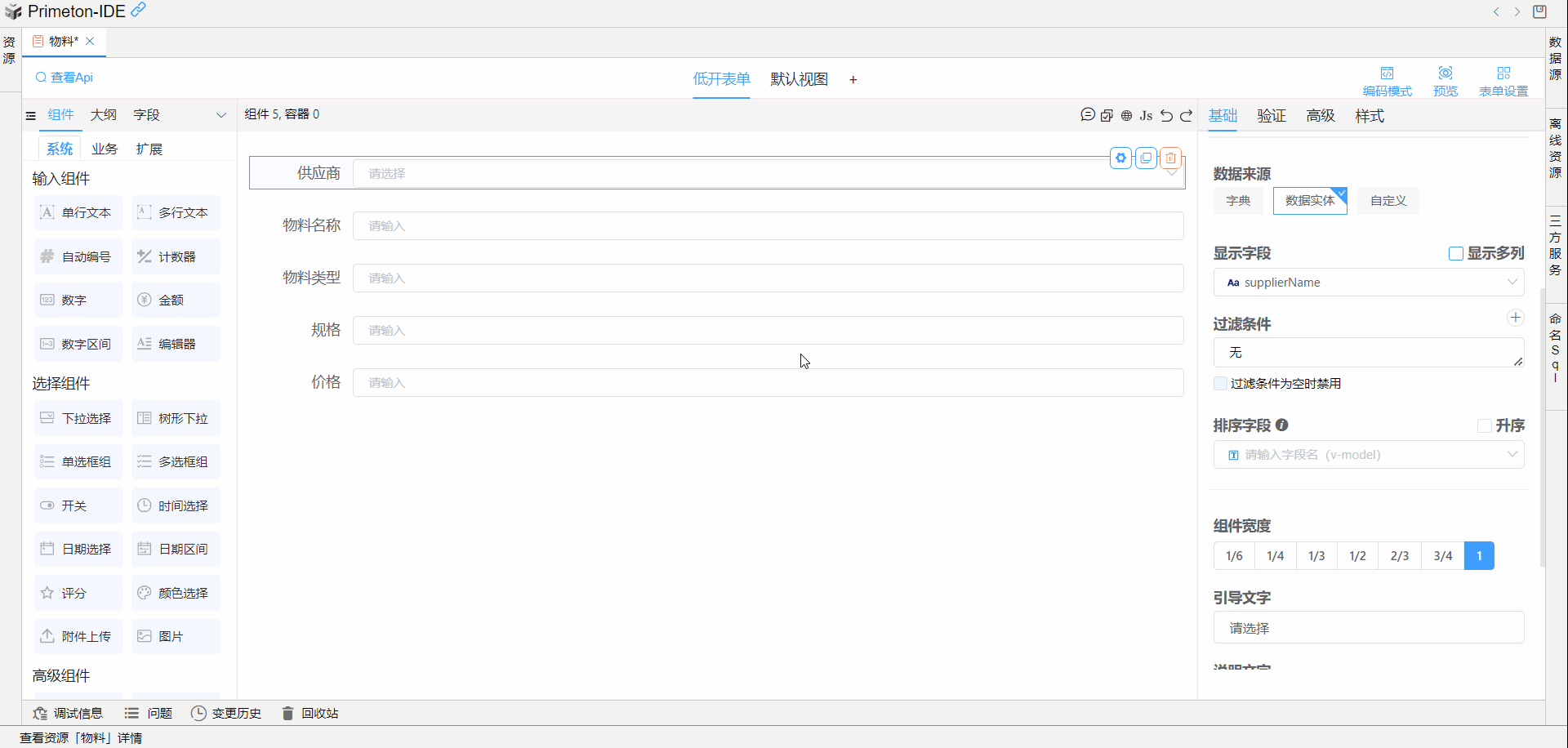Set component width to 1/2
1568x748 pixels.
point(1357,556)
